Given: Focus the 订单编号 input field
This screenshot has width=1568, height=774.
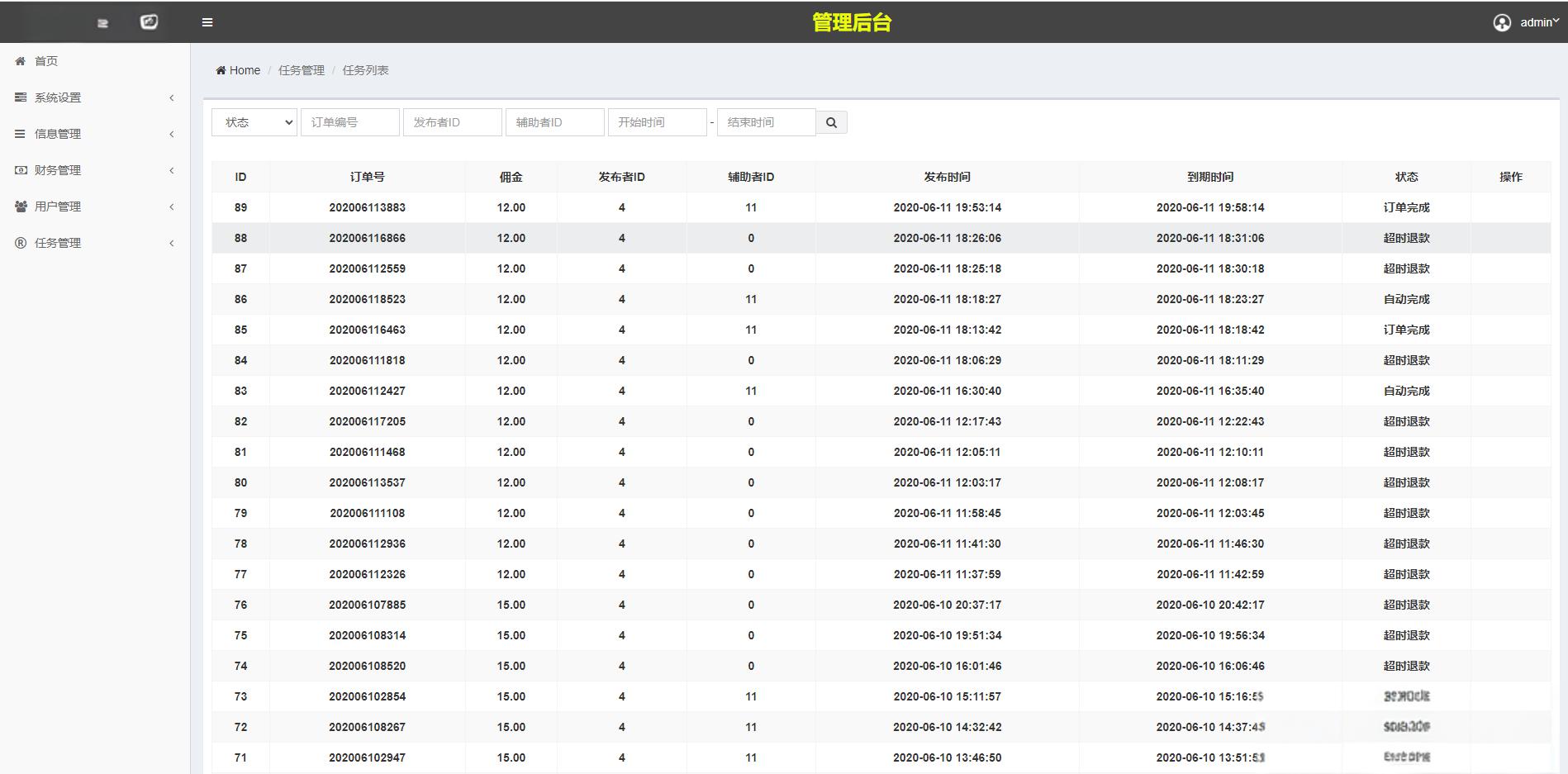Looking at the screenshot, I should (x=350, y=122).
